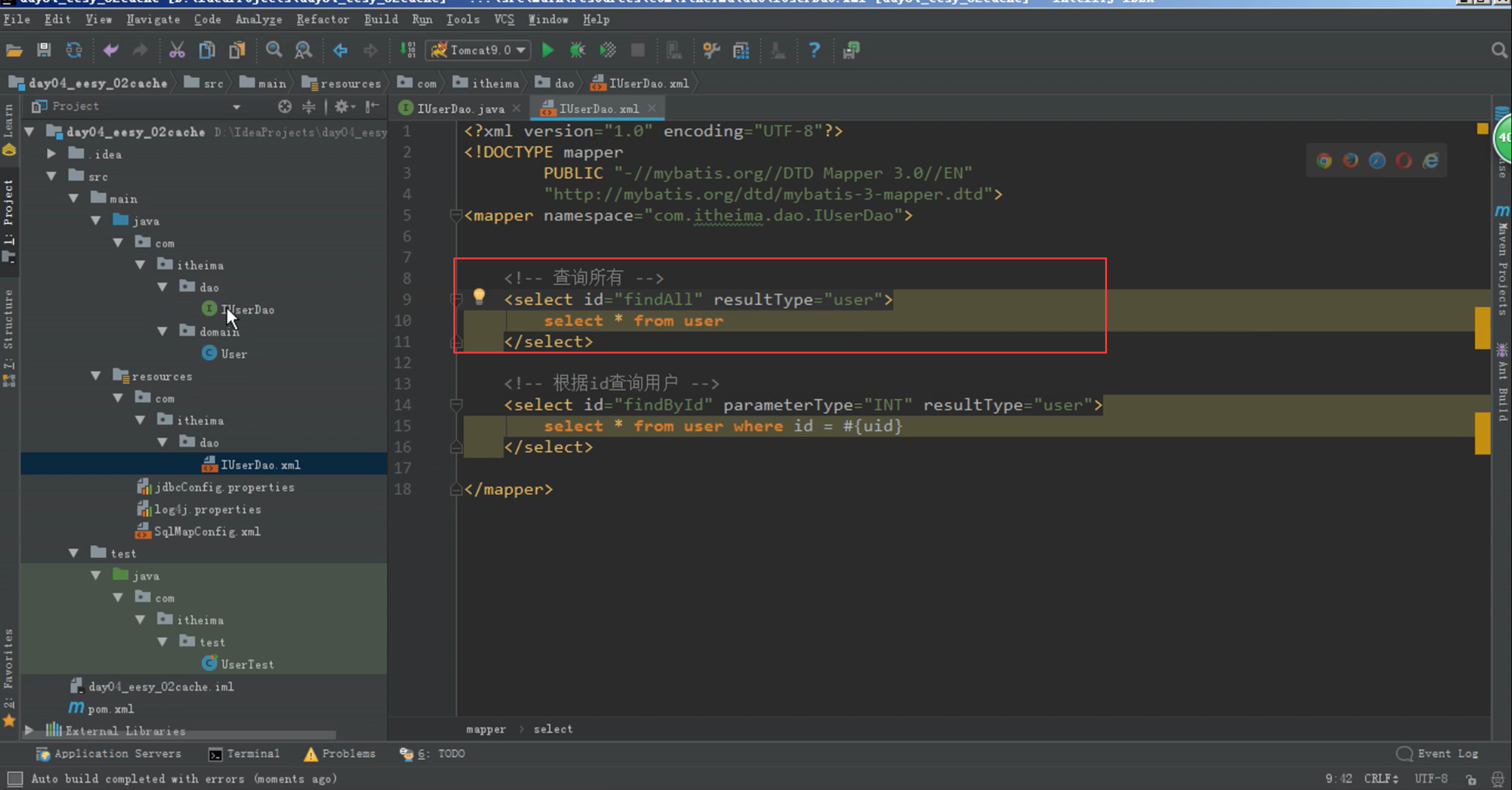Toggle fold of mapper tag on line 5
This screenshot has height=790, width=1512.
(456, 216)
